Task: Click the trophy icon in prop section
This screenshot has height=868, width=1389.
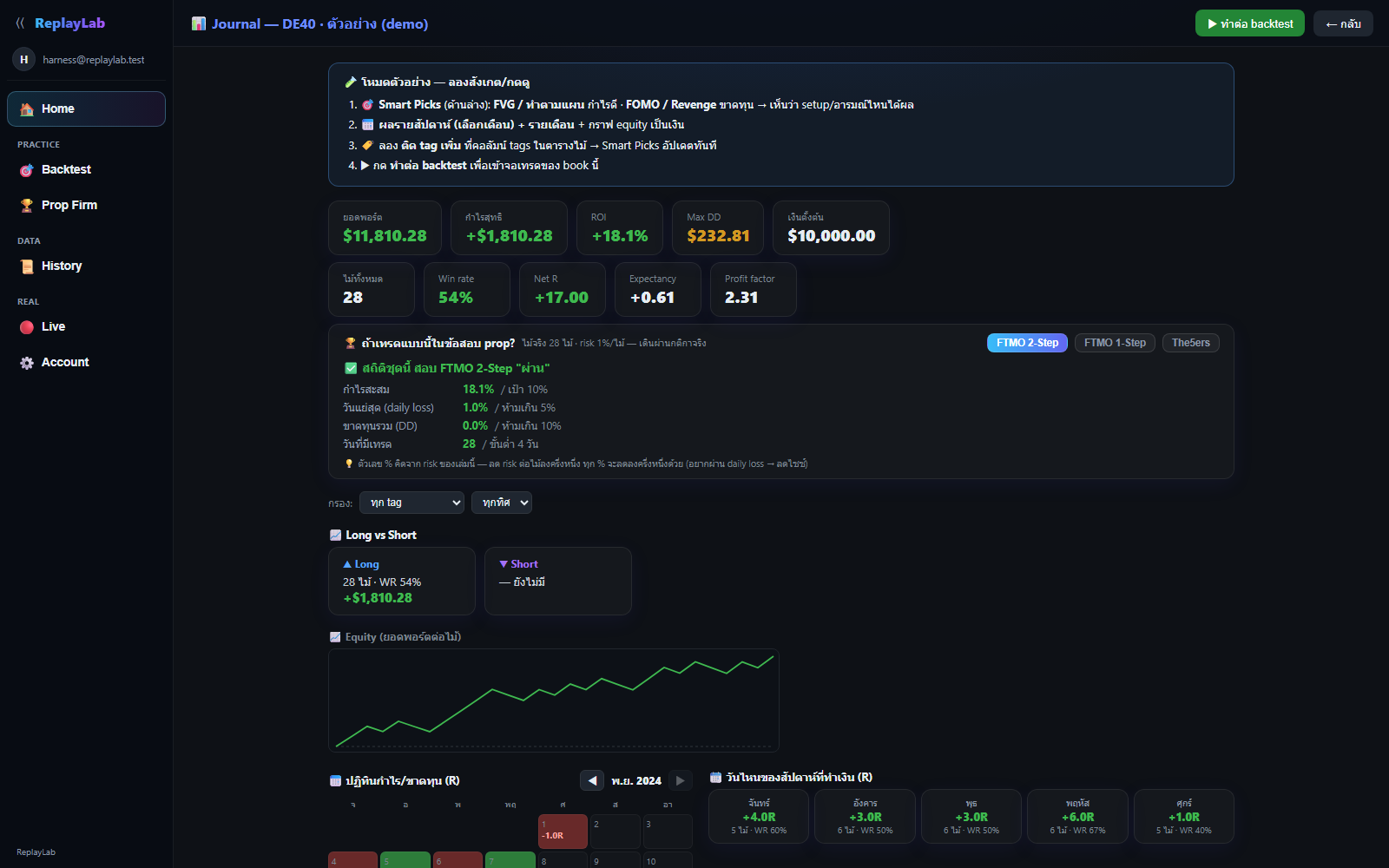Action: click(x=351, y=343)
